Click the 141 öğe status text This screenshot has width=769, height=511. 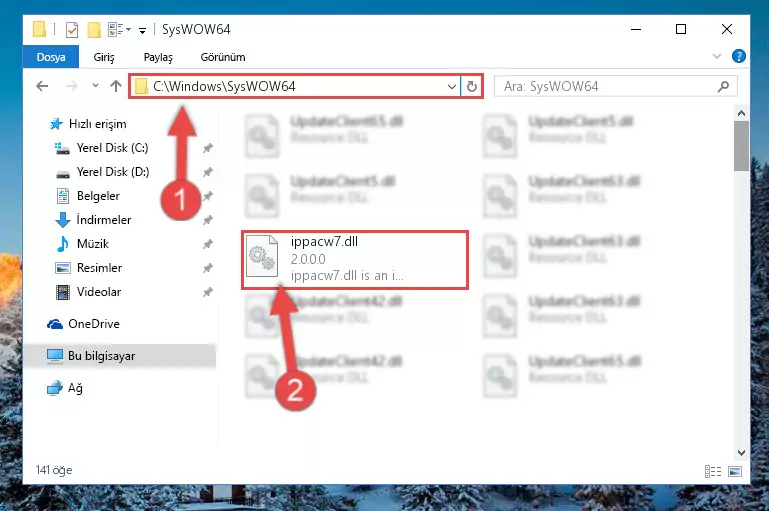[x=54, y=470]
